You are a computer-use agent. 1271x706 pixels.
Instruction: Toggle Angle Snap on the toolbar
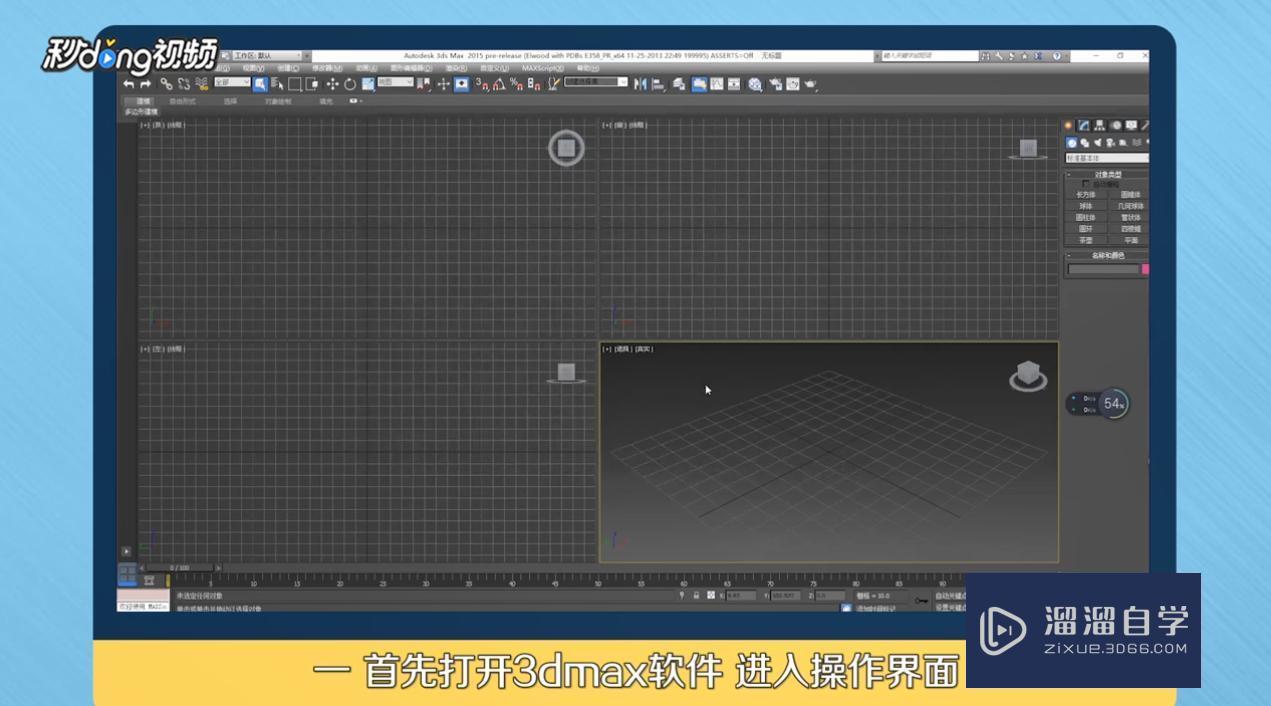(x=498, y=84)
